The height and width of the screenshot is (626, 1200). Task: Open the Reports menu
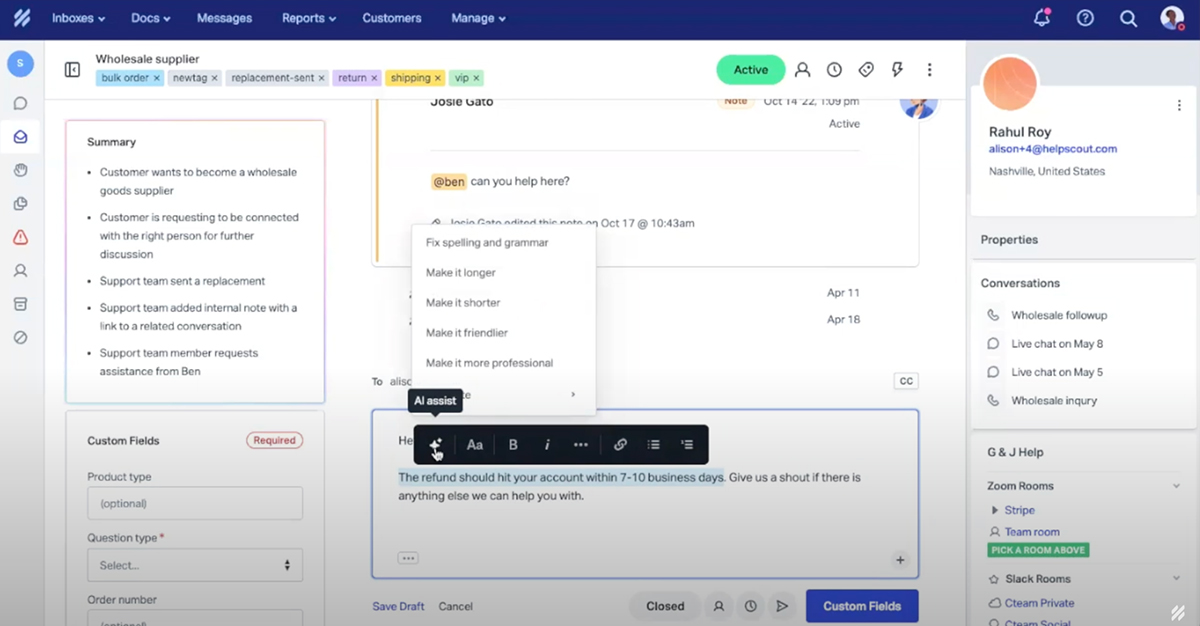[308, 18]
